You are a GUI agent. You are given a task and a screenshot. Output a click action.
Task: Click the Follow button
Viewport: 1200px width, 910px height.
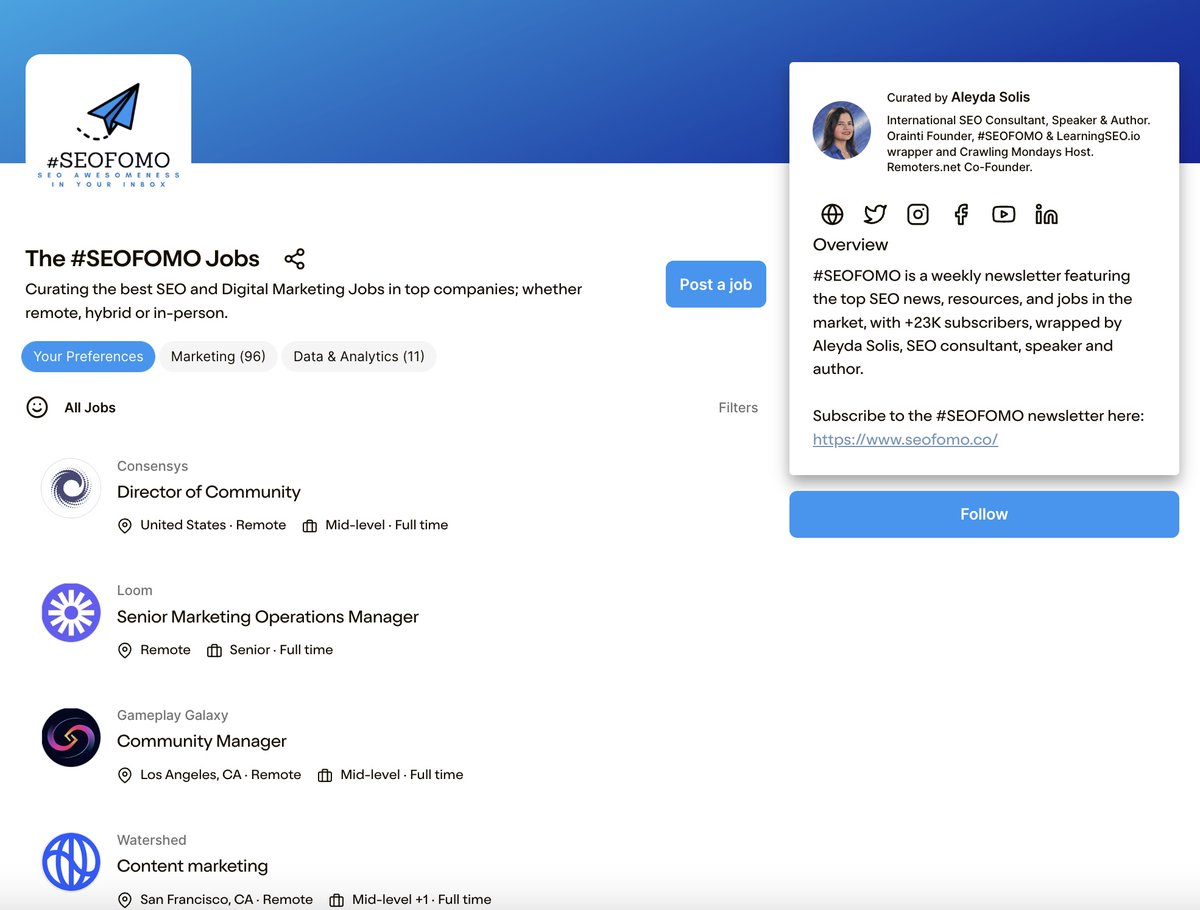984,514
